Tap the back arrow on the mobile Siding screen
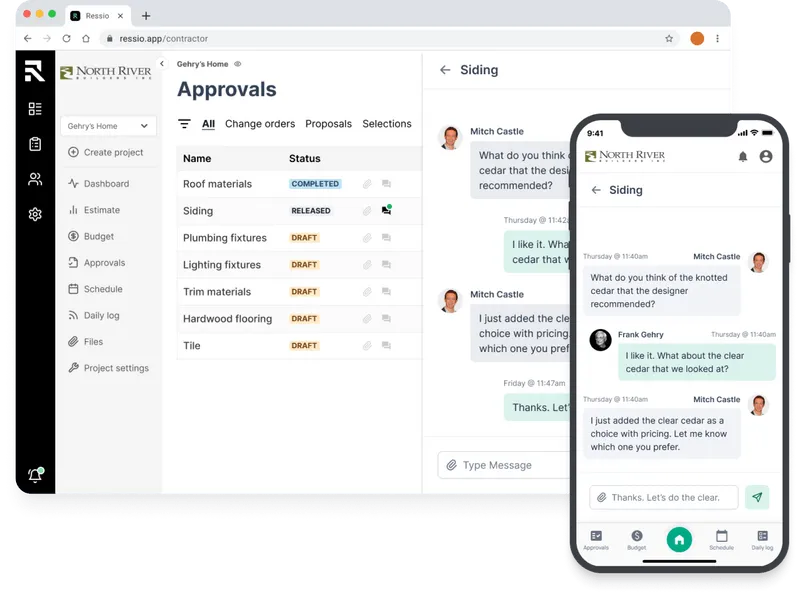 594,190
